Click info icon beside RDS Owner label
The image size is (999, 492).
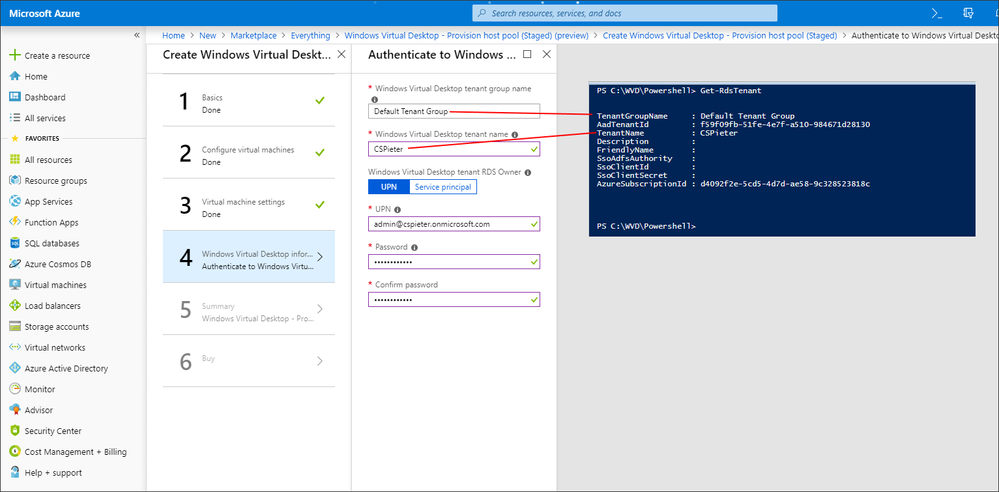coord(528,172)
